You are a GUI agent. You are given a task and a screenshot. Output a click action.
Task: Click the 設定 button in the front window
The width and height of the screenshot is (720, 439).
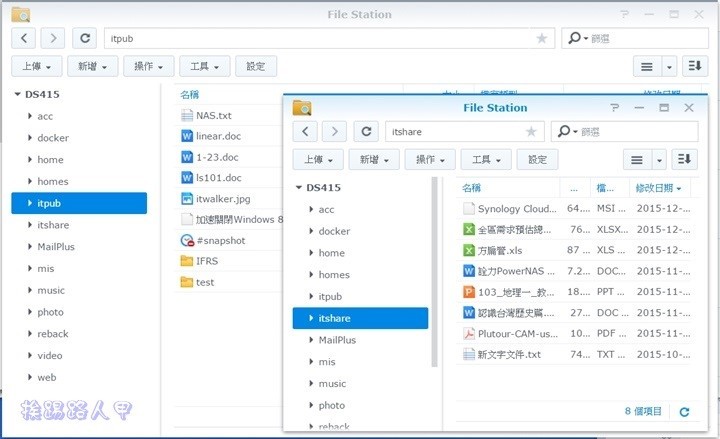coord(538,160)
